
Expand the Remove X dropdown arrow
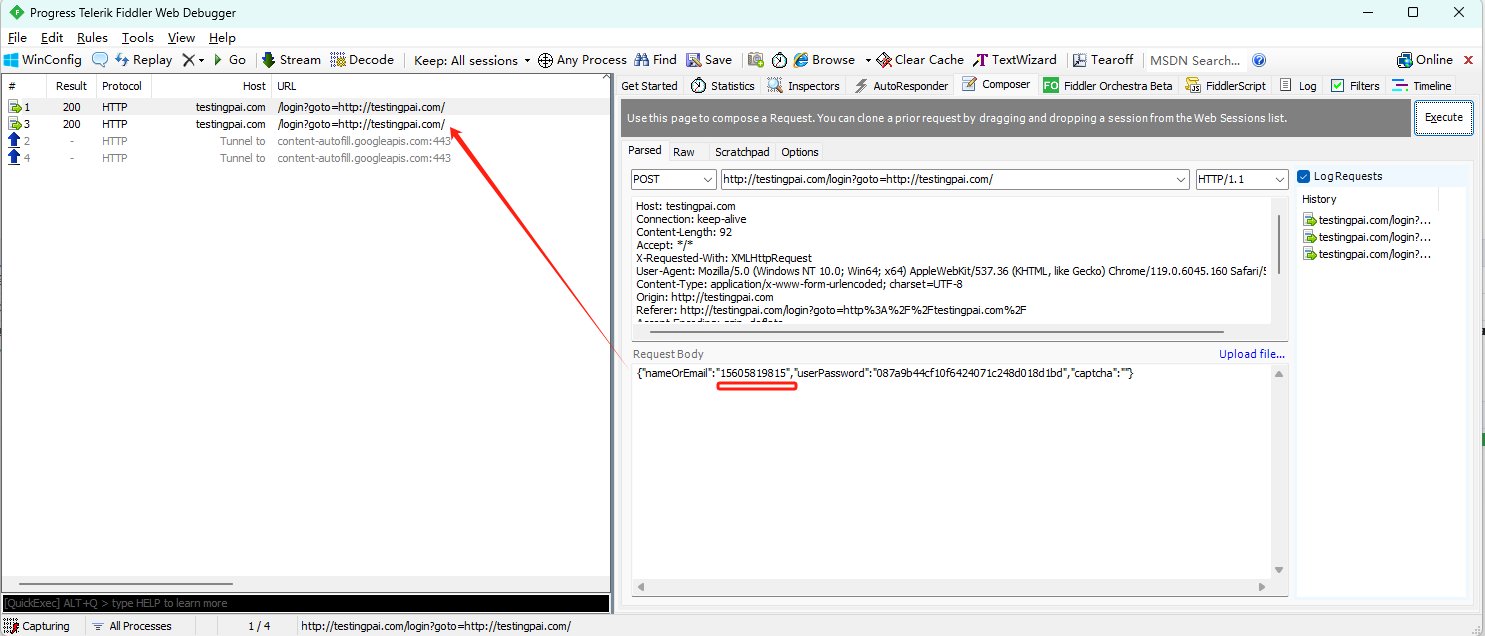tap(201, 60)
